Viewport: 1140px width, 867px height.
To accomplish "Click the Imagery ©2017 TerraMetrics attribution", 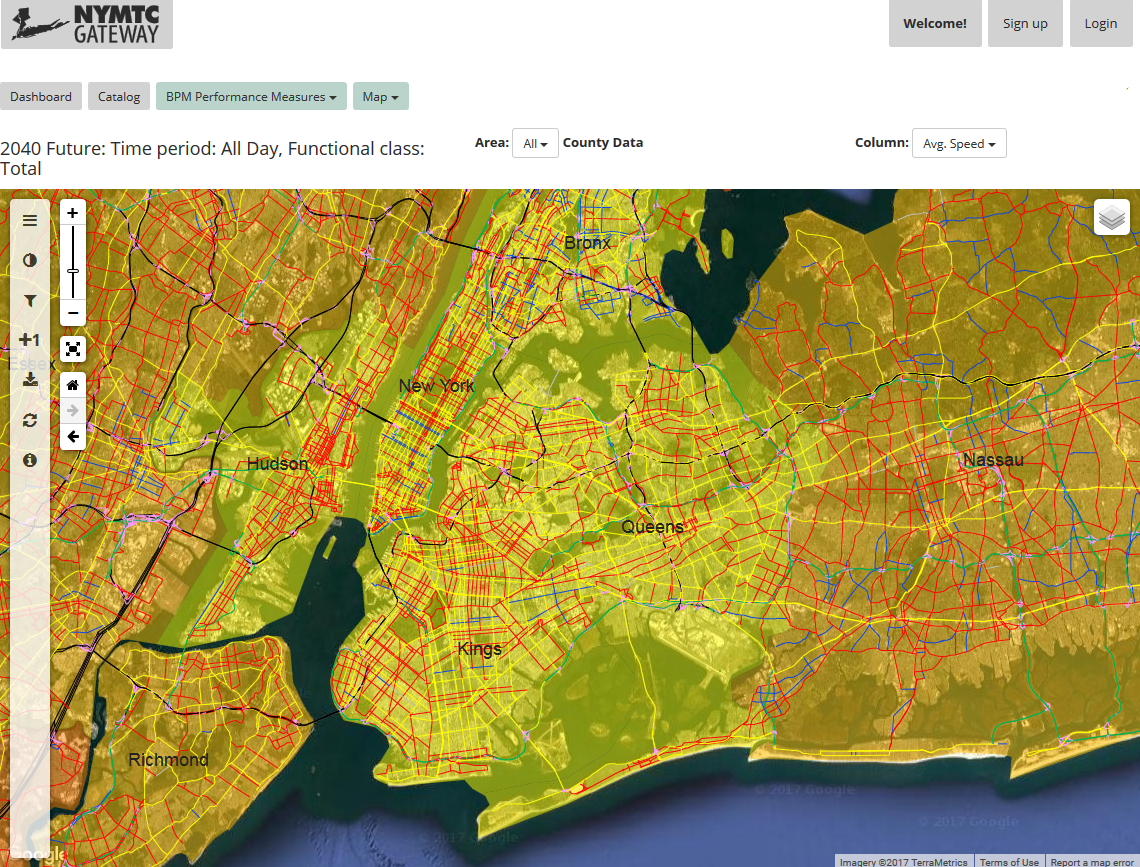I will pos(904,862).
